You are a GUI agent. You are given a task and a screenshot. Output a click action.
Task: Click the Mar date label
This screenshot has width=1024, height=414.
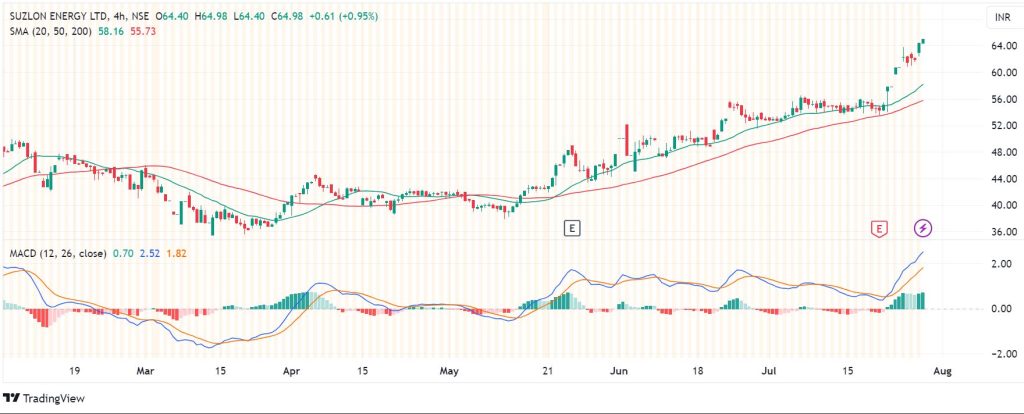tap(145, 371)
